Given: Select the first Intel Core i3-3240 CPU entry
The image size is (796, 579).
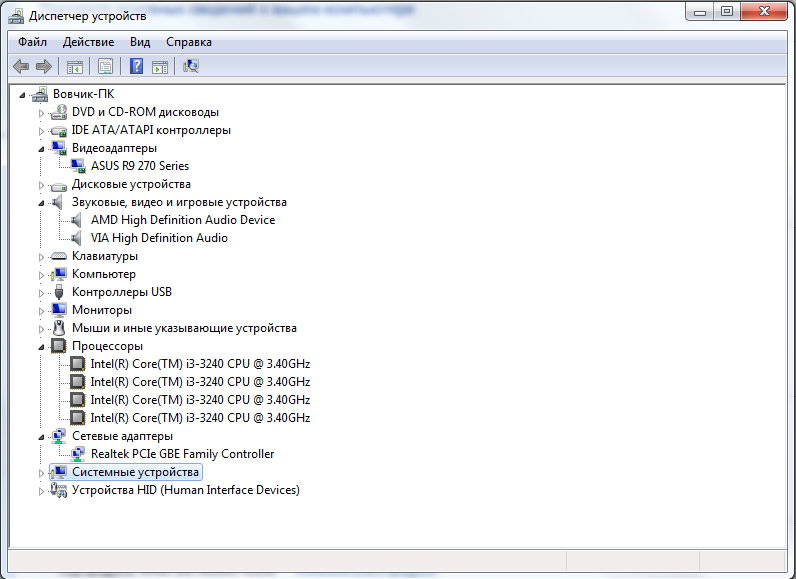Looking at the screenshot, I should coord(200,364).
